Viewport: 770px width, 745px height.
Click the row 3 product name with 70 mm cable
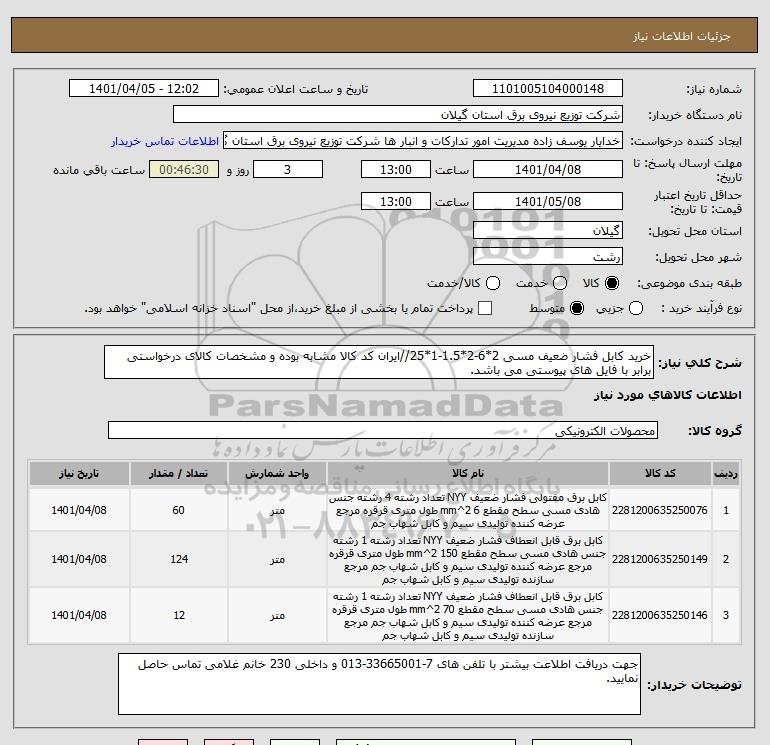click(x=468, y=616)
